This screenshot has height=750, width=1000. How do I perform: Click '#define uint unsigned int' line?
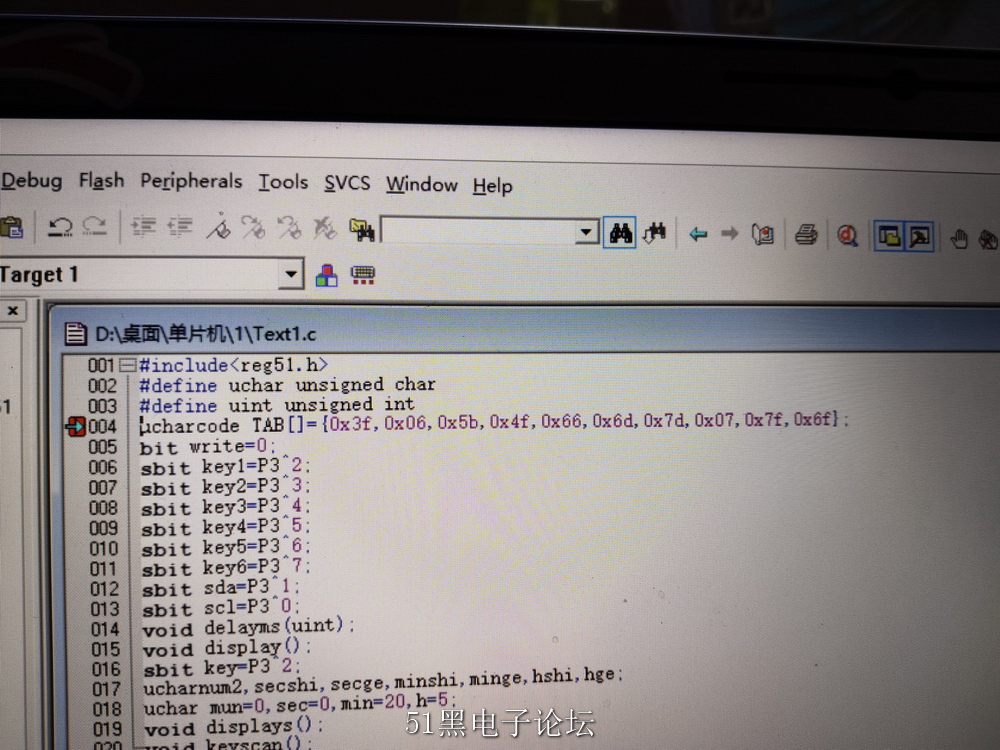277,405
